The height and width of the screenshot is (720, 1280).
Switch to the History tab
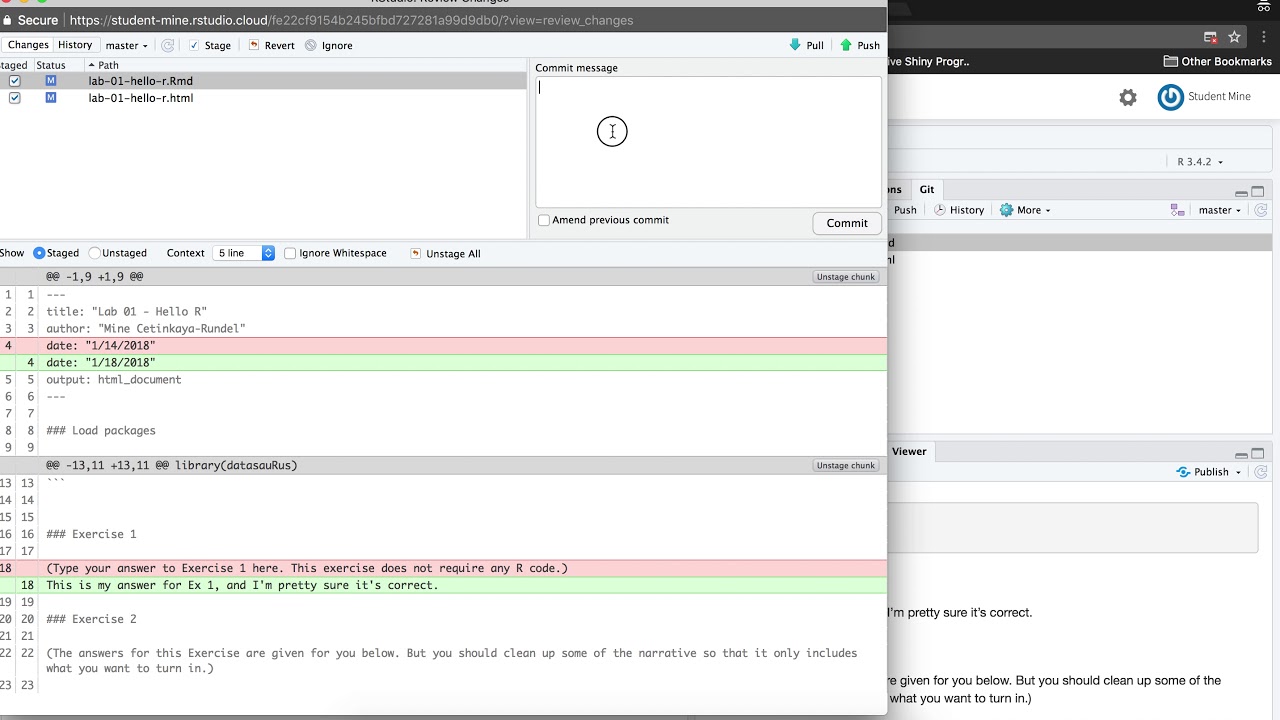[75, 45]
